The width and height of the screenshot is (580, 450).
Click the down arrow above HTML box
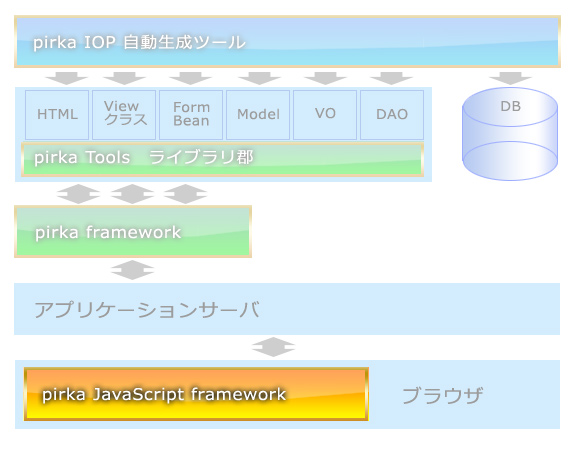(67, 78)
